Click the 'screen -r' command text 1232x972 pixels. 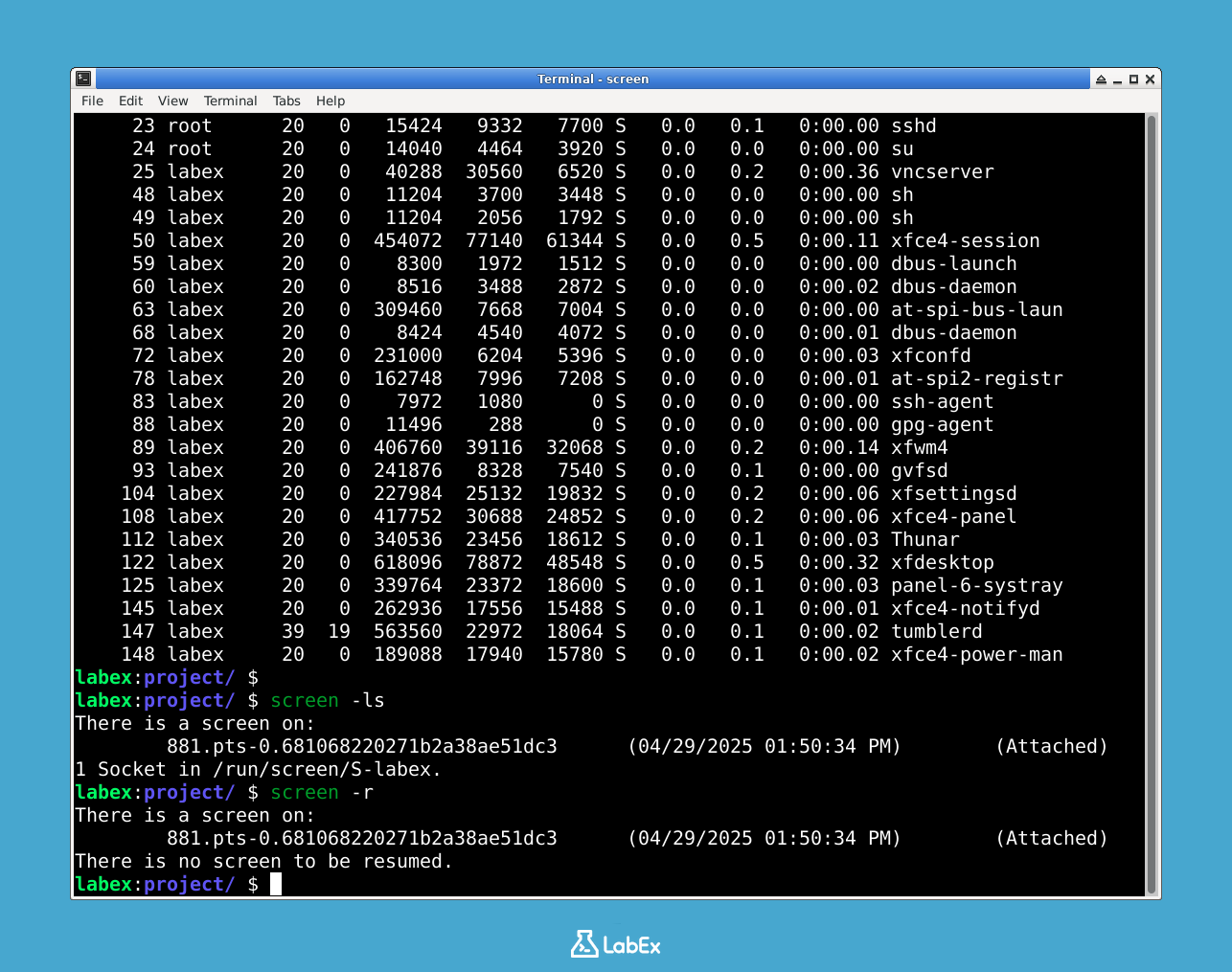[x=321, y=792]
